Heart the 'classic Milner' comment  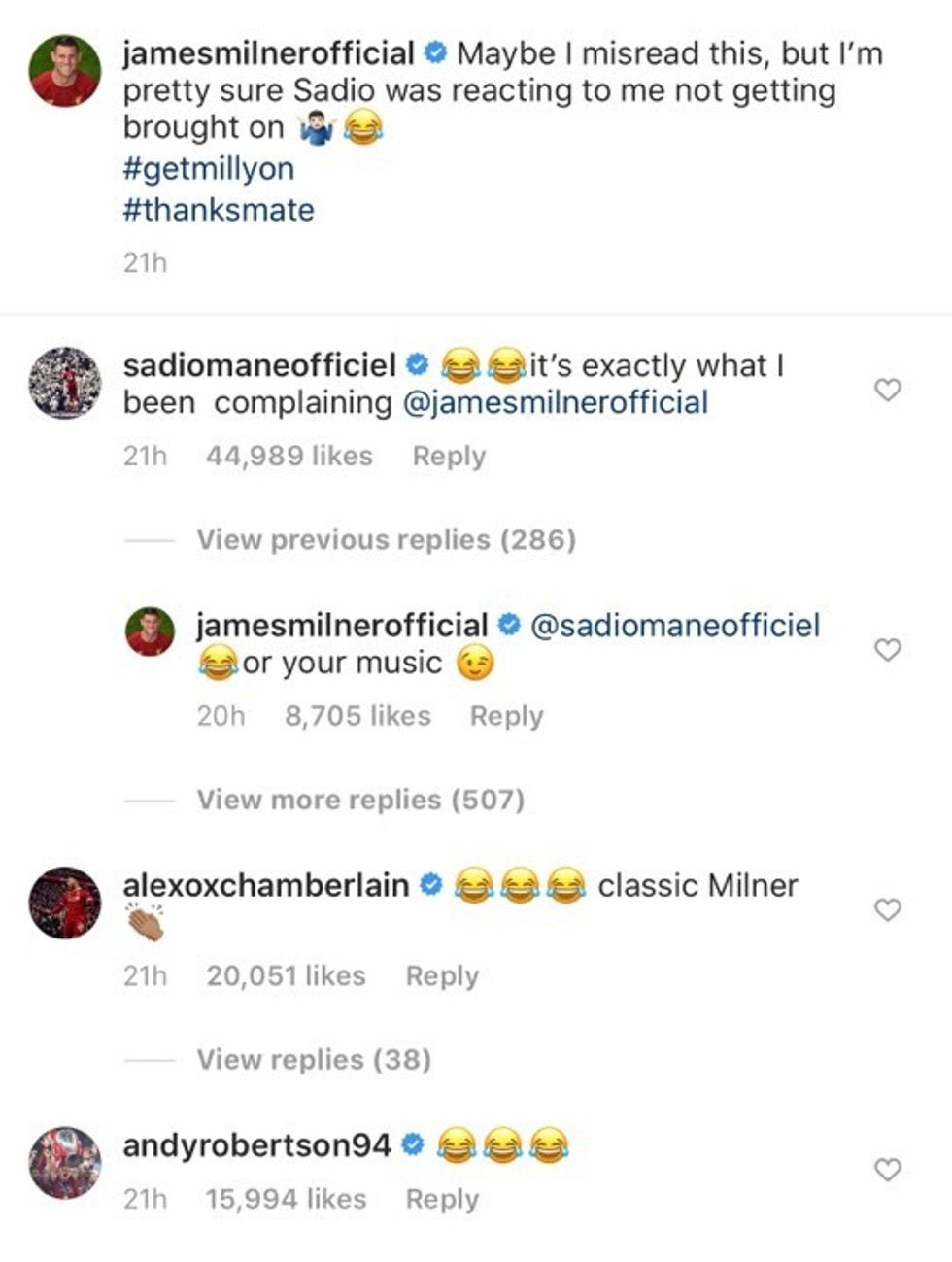(x=888, y=909)
